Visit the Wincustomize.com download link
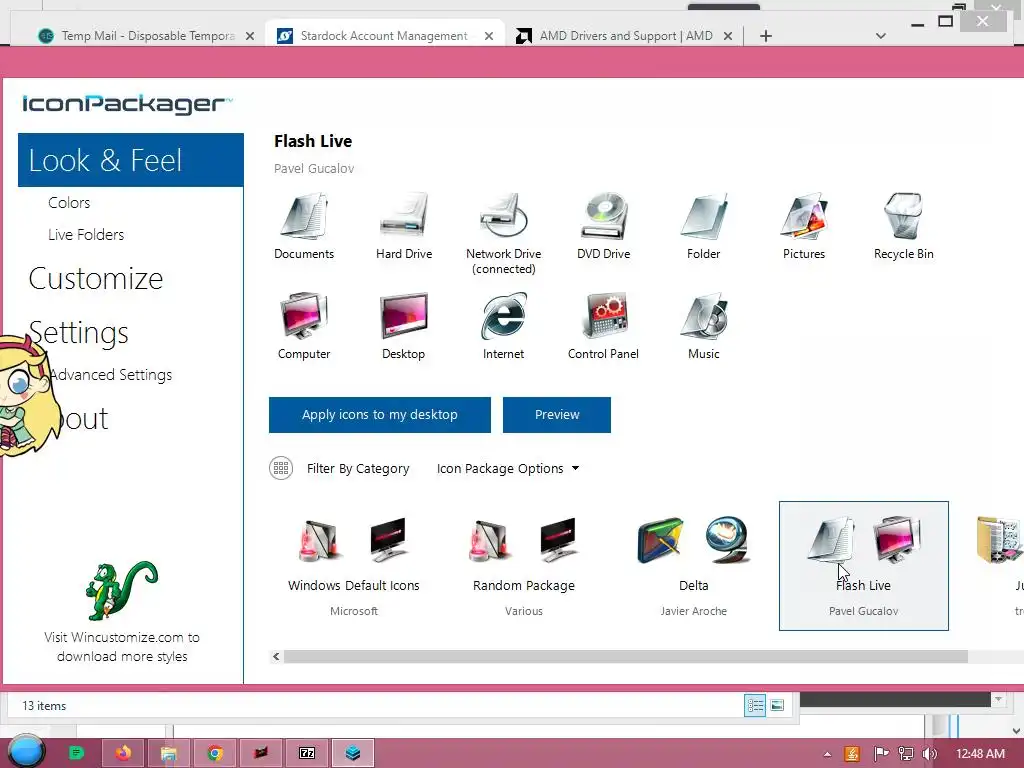 (122, 647)
